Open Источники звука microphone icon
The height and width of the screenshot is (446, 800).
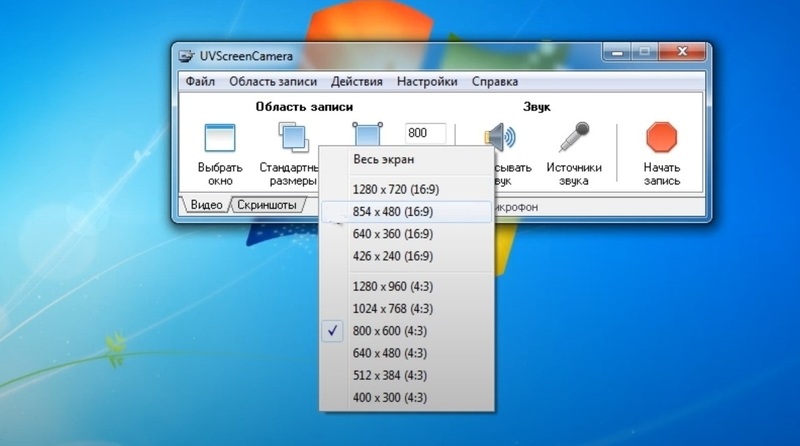574,137
